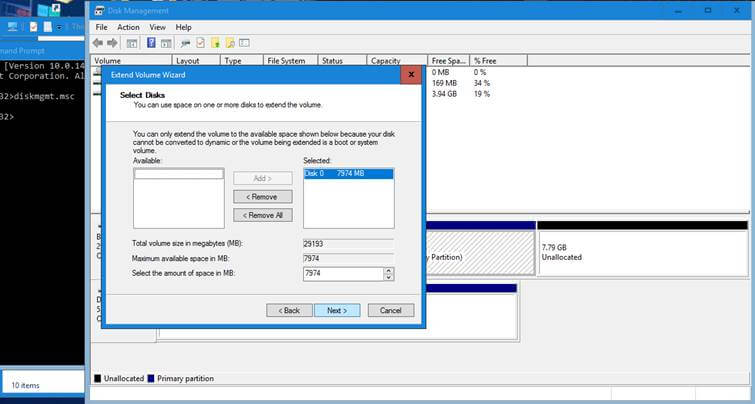The height and width of the screenshot is (404, 755).
Task: Open the Action menu
Action: pyautogui.click(x=128, y=27)
